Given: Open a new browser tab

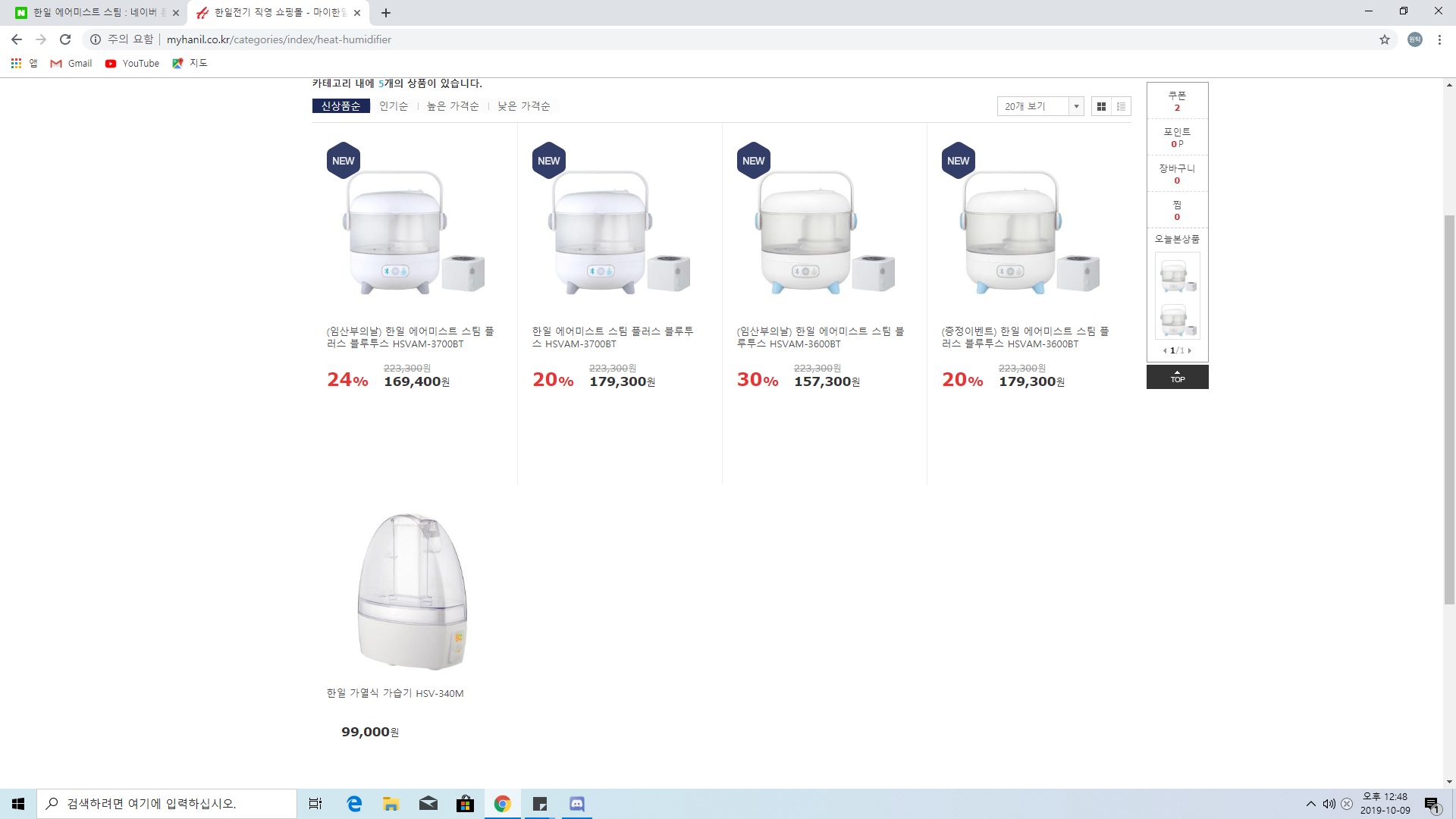Looking at the screenshot, I should (386, 13).
